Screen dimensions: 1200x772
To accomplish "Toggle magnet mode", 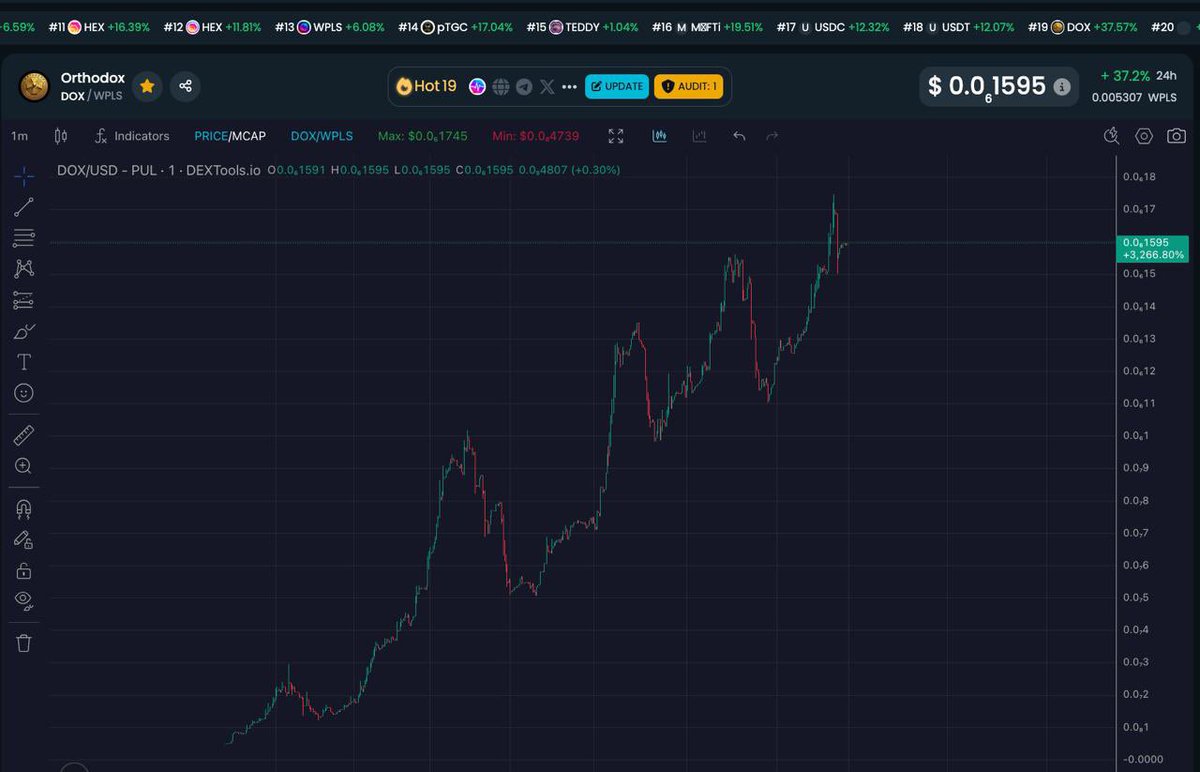I will pos(24,509).
